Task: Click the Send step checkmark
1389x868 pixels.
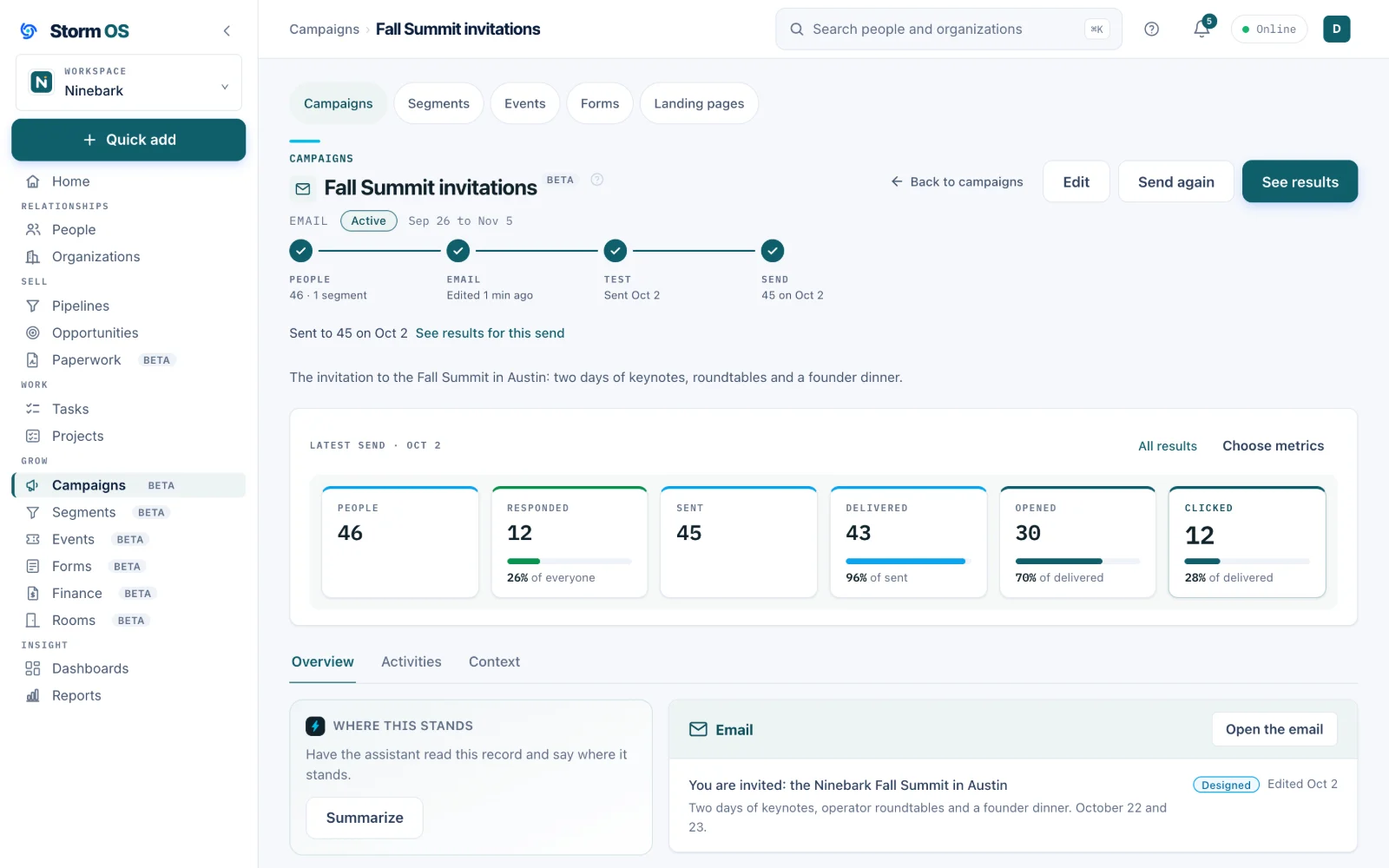Action: [x=773, y=251]
